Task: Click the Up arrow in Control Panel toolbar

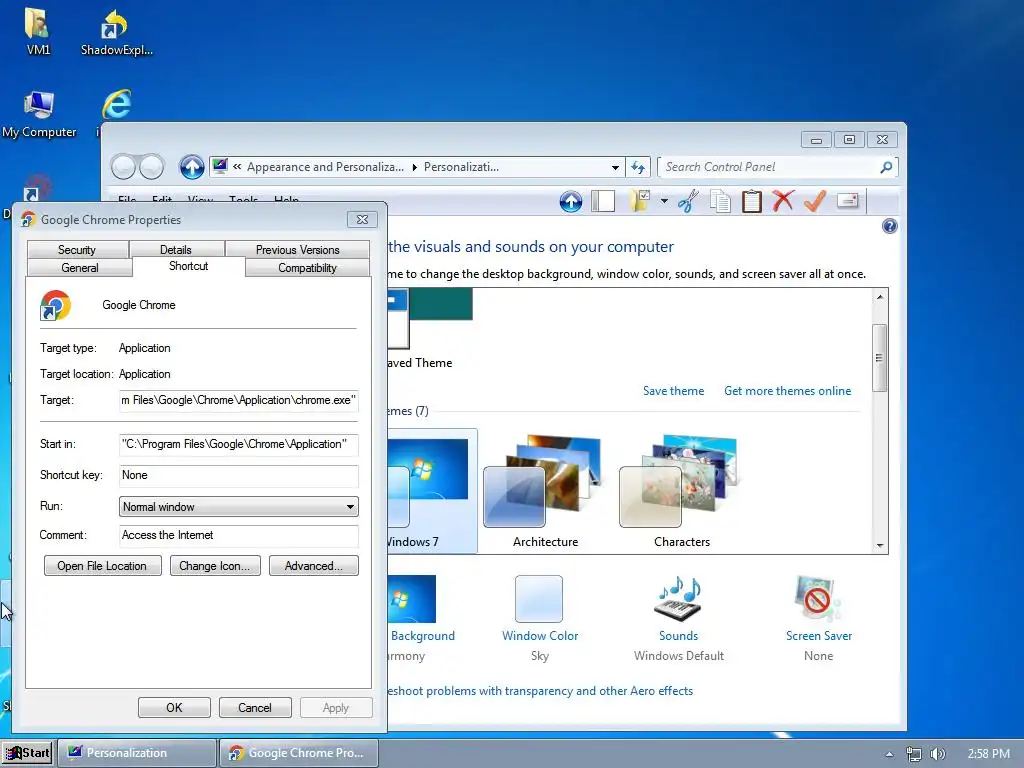Action: click(571, 202)
